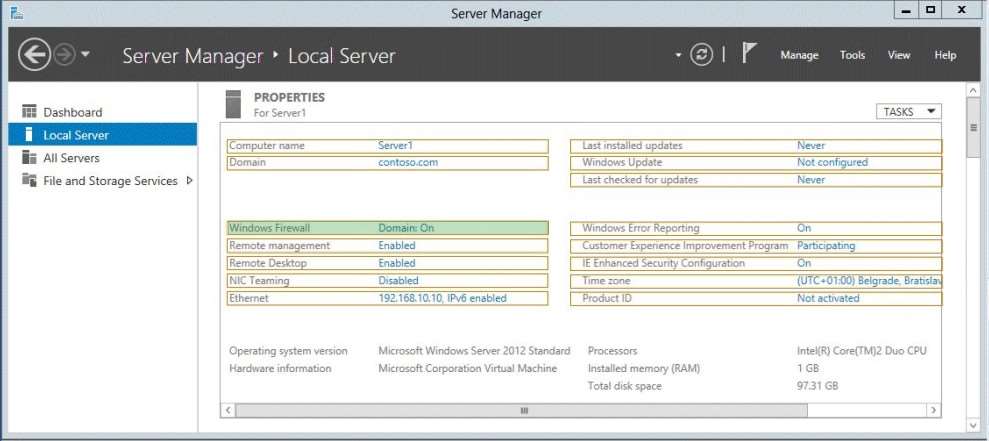Open the TASKS dropdown
Image resolution: width=989 pixels, height=441 pixels.
(x=908, y=112)
